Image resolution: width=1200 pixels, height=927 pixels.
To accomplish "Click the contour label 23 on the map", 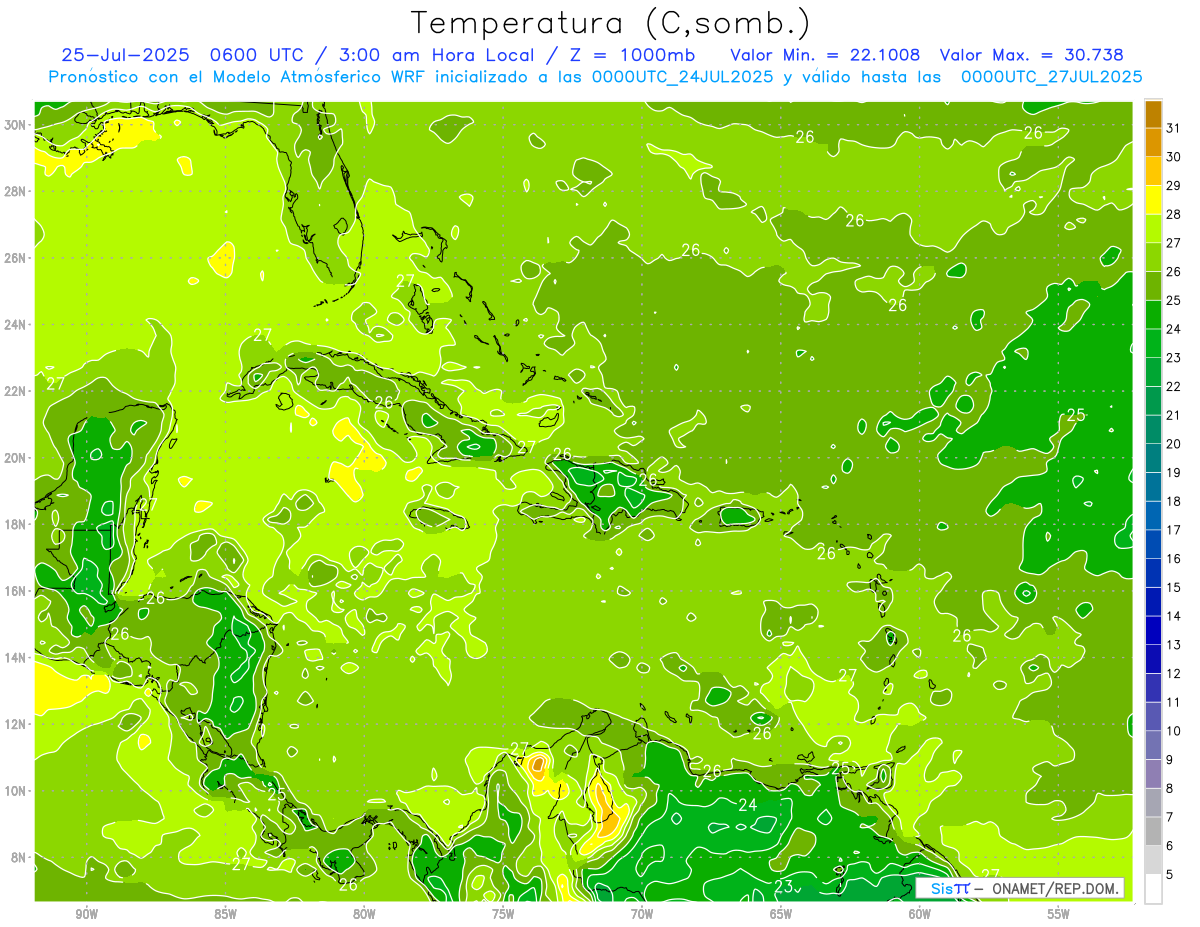I will click(785, 886).
